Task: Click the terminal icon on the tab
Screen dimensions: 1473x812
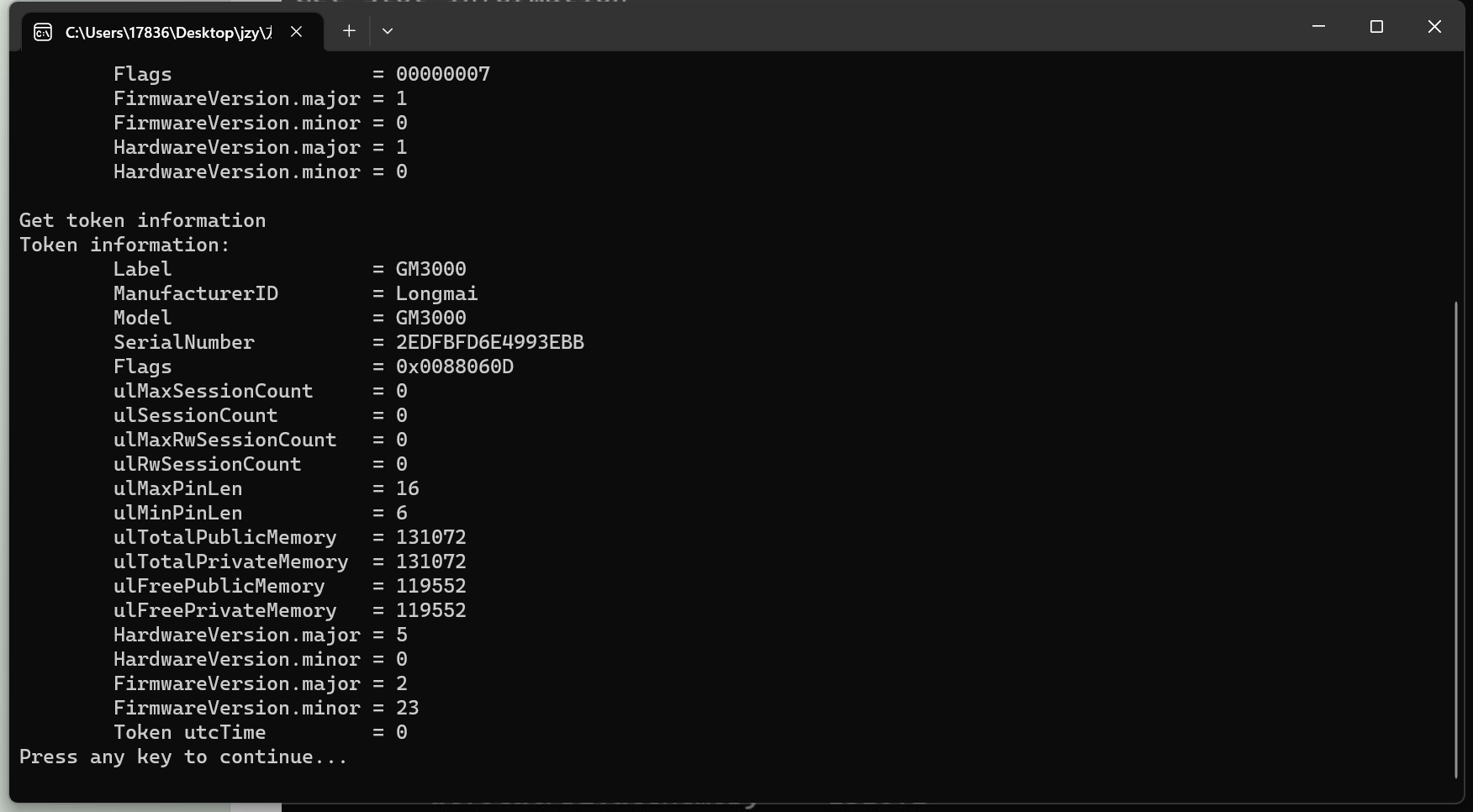Action: tap(43, 32)
